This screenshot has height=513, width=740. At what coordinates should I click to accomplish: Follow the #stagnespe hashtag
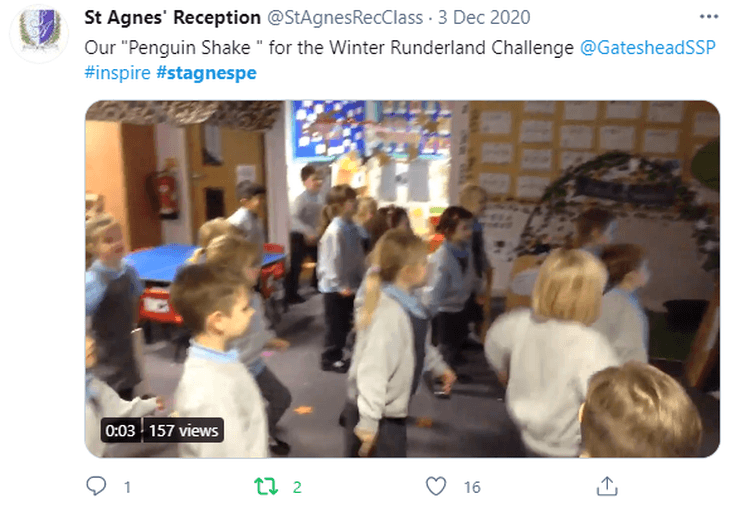[x=206, y=73]
